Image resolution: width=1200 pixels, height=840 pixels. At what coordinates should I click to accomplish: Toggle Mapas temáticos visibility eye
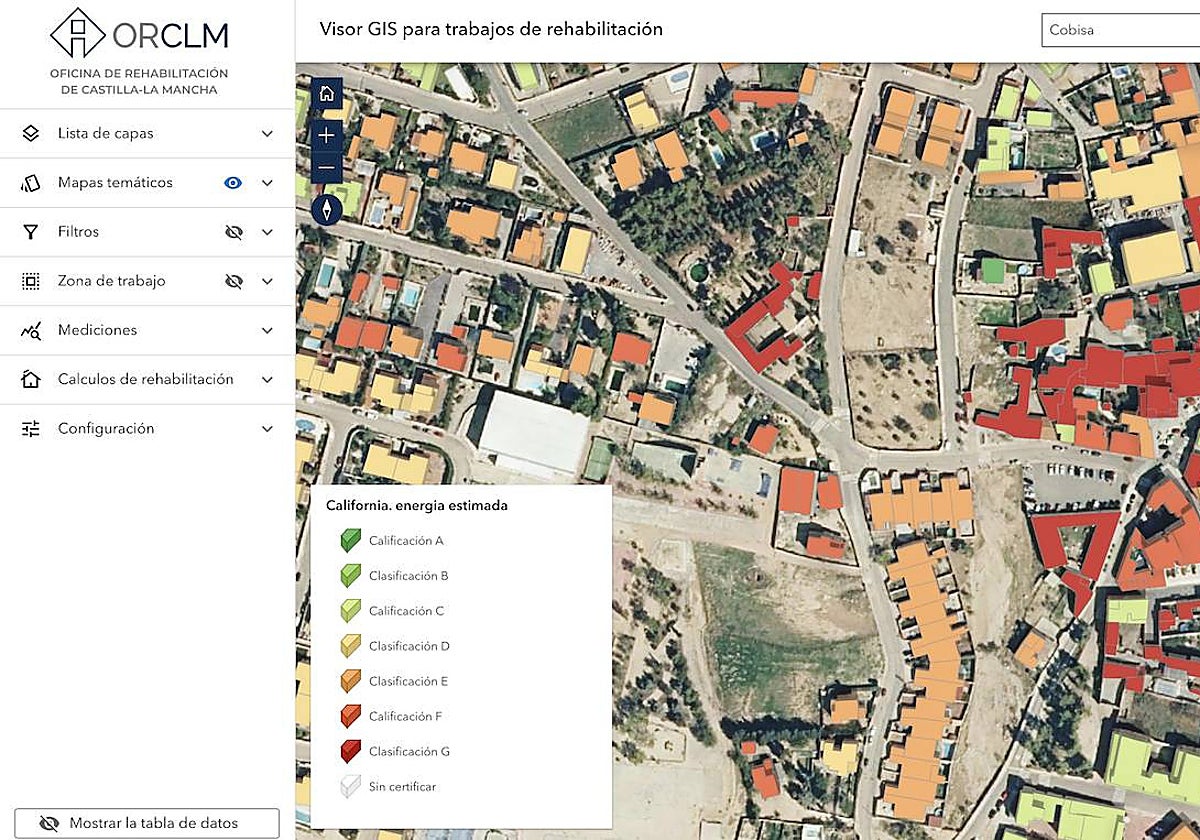click(233, 183)
